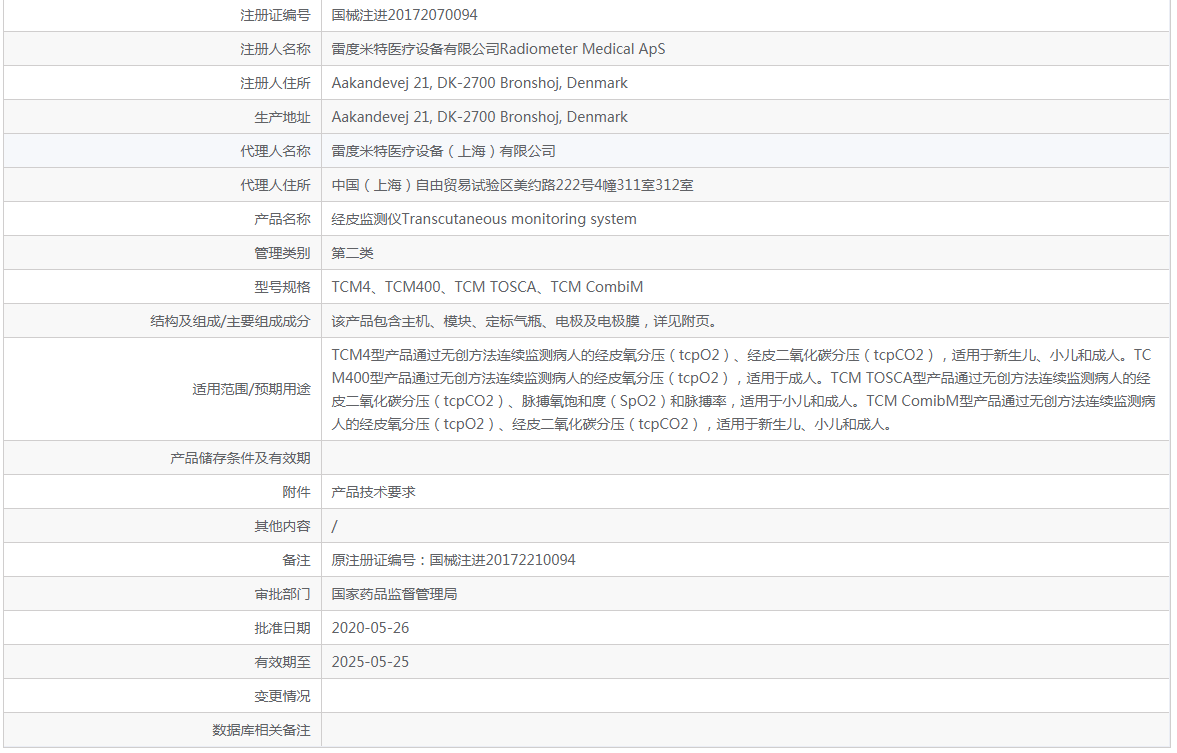
Task: Click the 审批部门 label
Action: (x=282, y=594)
